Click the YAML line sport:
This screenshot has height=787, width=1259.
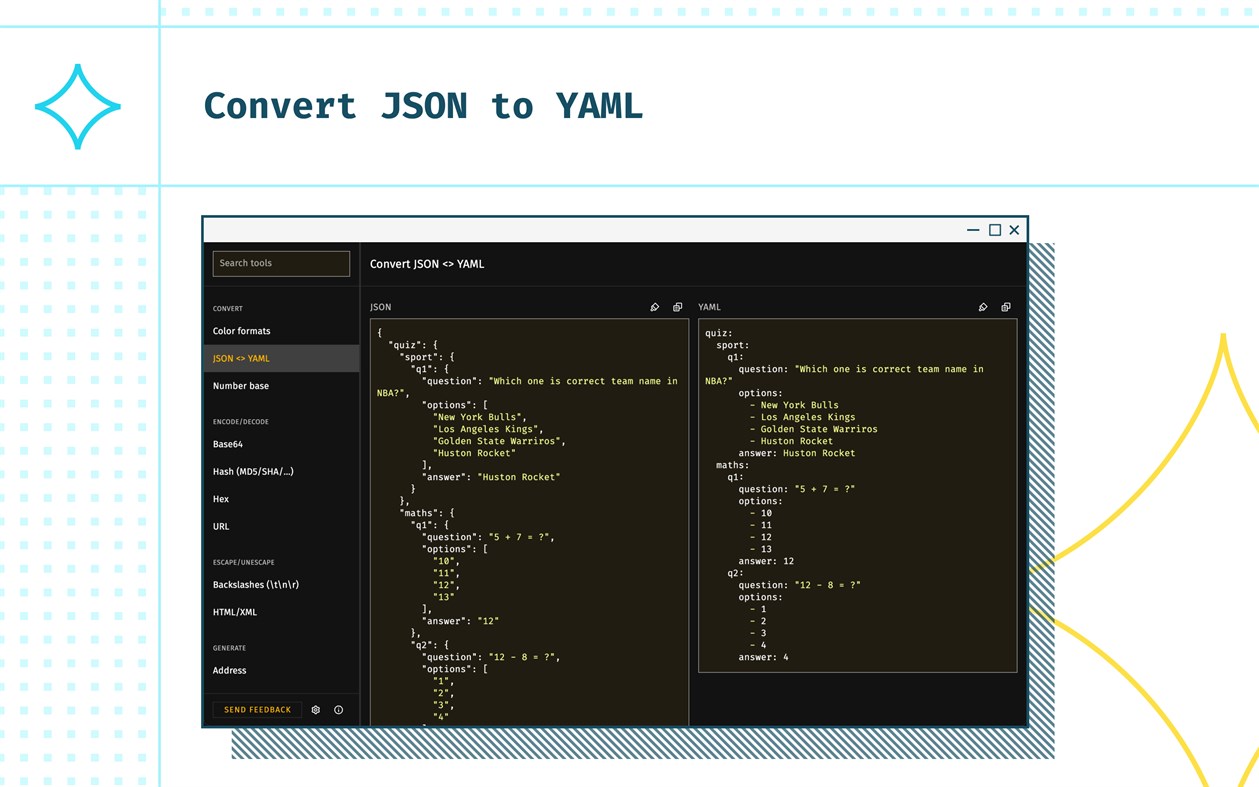(733, 345)
